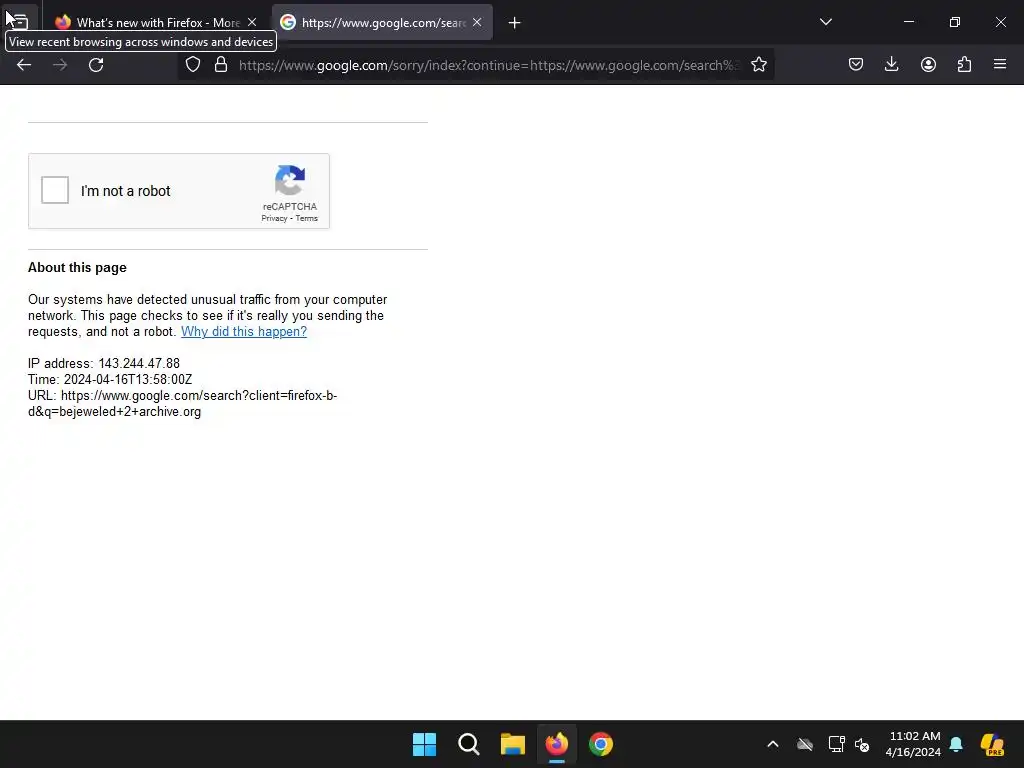Image resolution: width=1024 pixels, height=768 pixels.
Task: Open the Extensions puzzle icon
Action: click(x=964, y=64)
